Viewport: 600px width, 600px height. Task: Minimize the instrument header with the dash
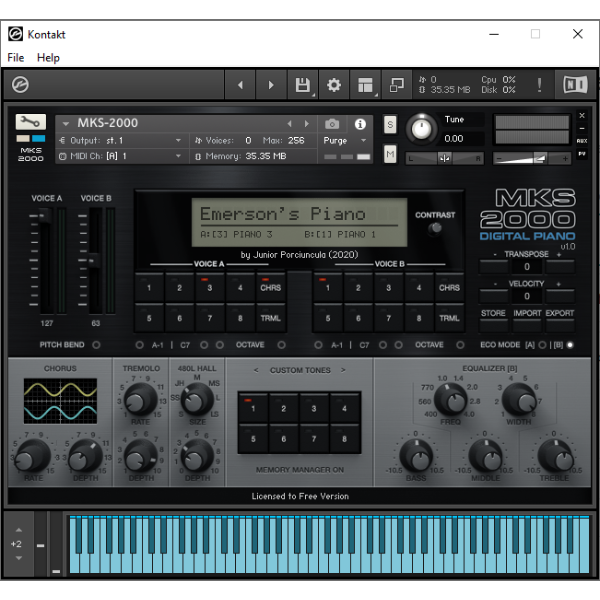[582, 128]
